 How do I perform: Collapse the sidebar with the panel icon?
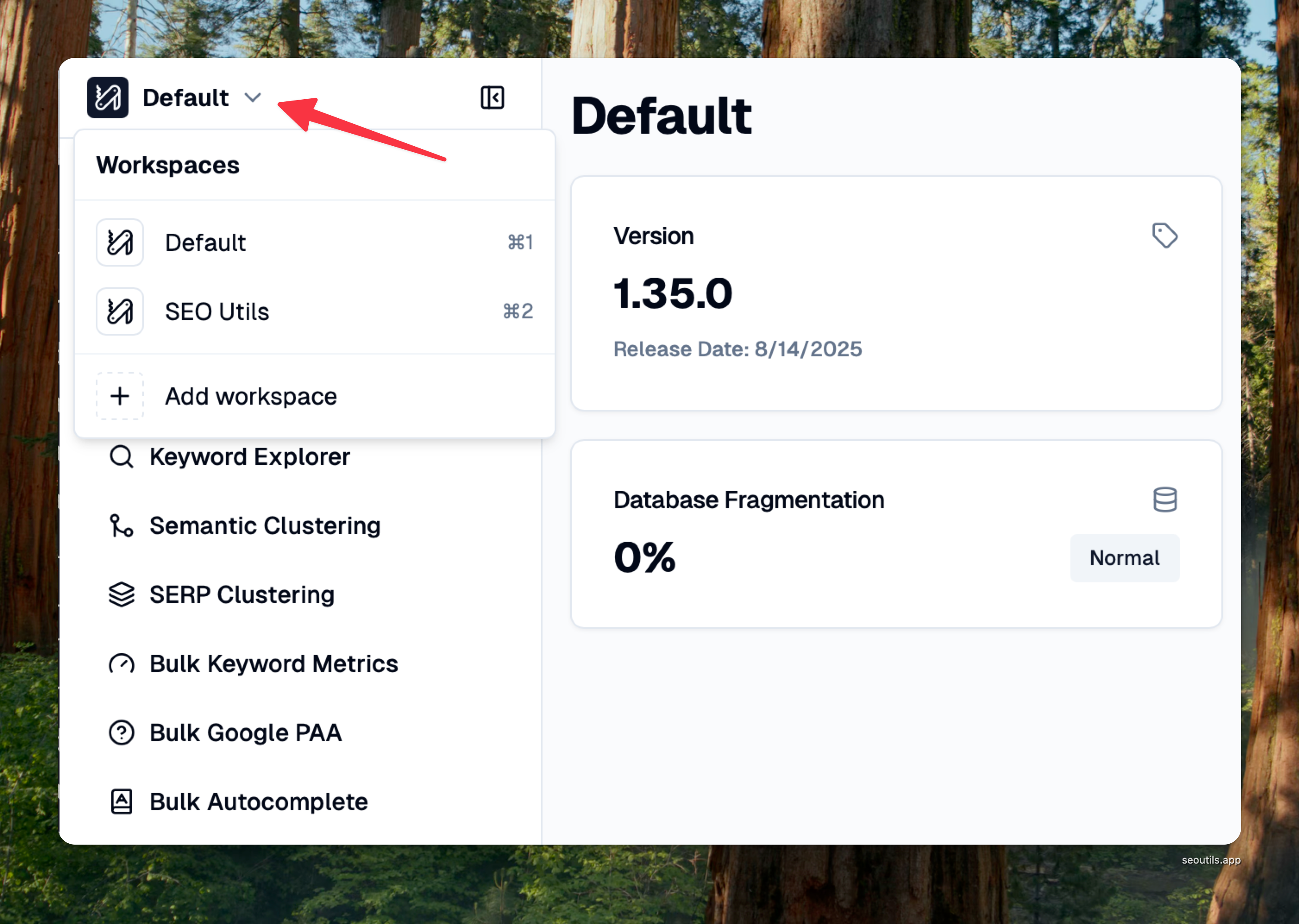492,97
